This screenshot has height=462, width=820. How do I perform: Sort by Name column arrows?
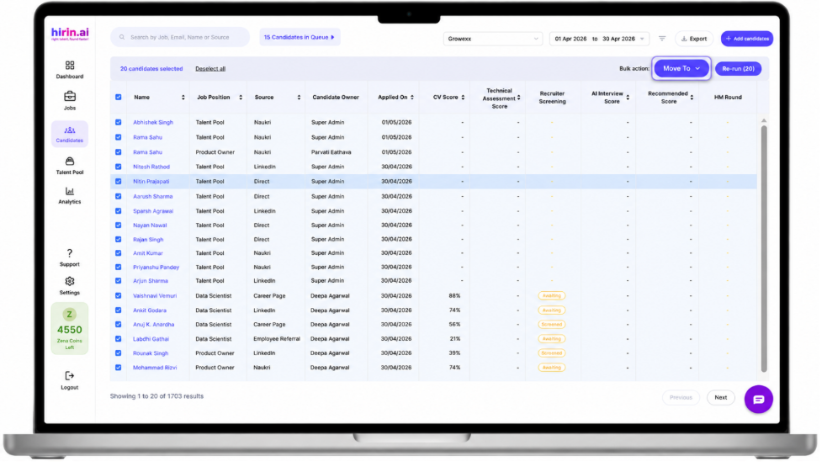pyautogui.click(x=183, y=97)
